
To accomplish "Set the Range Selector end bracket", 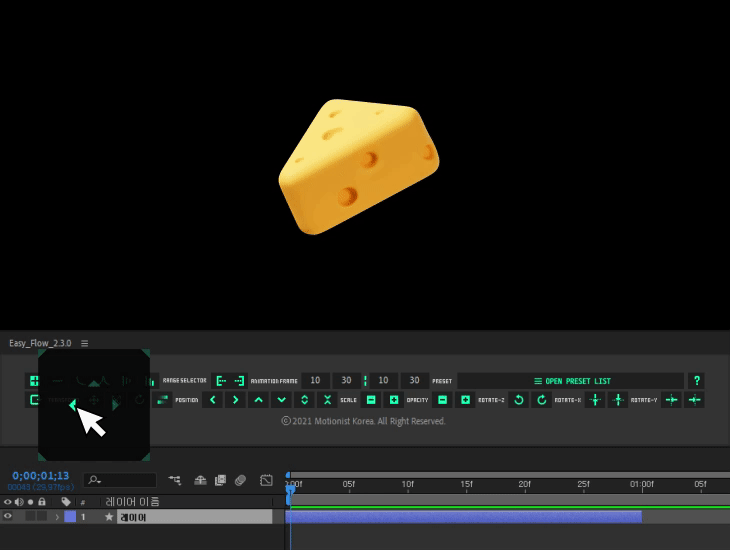I will coord(239,381).
